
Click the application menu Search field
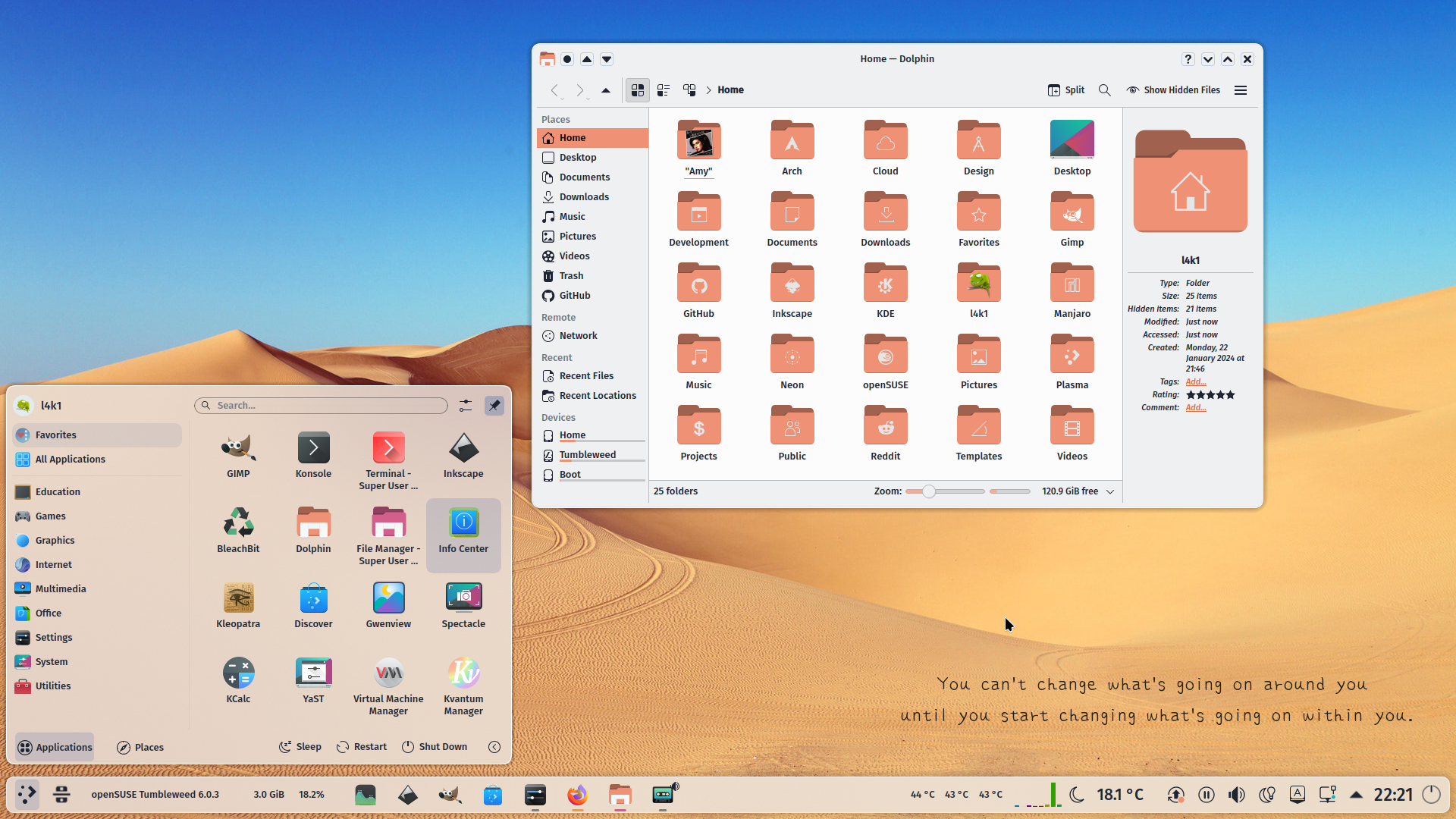click(x=321, y=406)
